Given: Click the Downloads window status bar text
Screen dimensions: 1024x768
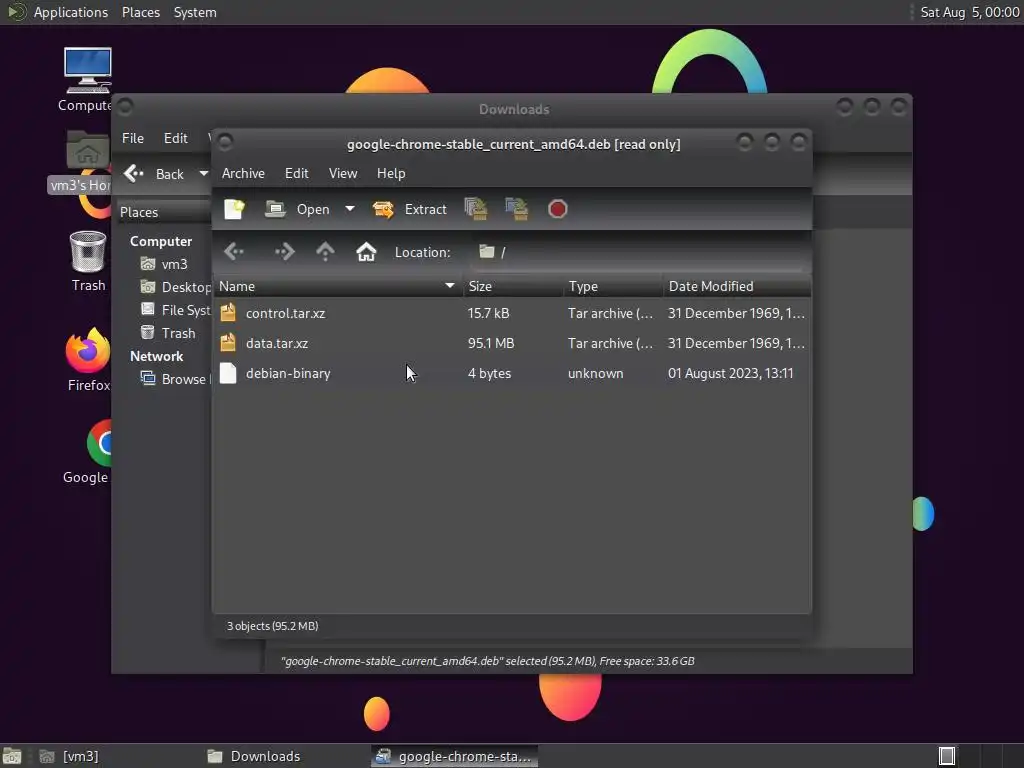Looking at the screenshot, I should tap(487, 661).
